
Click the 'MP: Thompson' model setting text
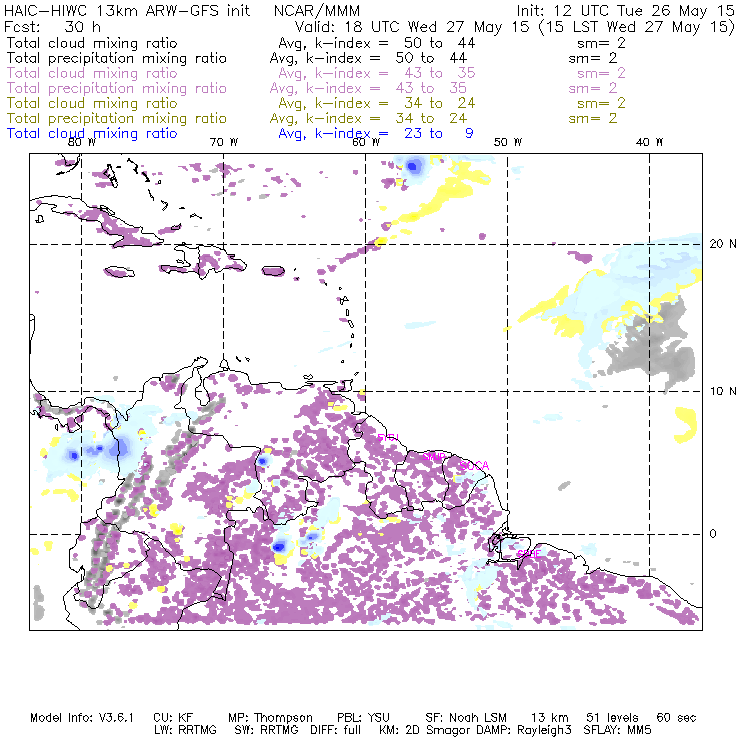[270, 718]
